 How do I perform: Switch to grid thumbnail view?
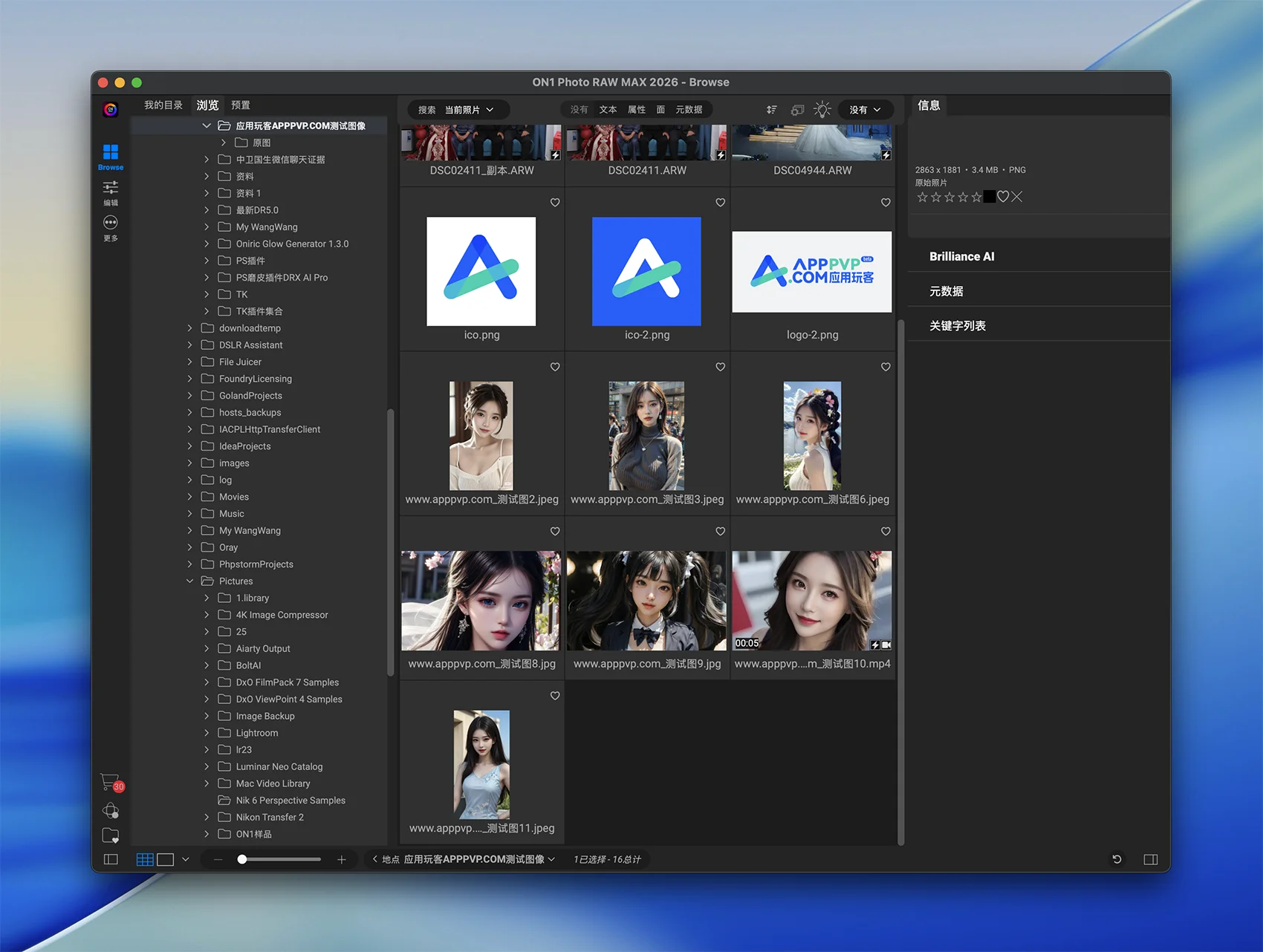point(145,859)
